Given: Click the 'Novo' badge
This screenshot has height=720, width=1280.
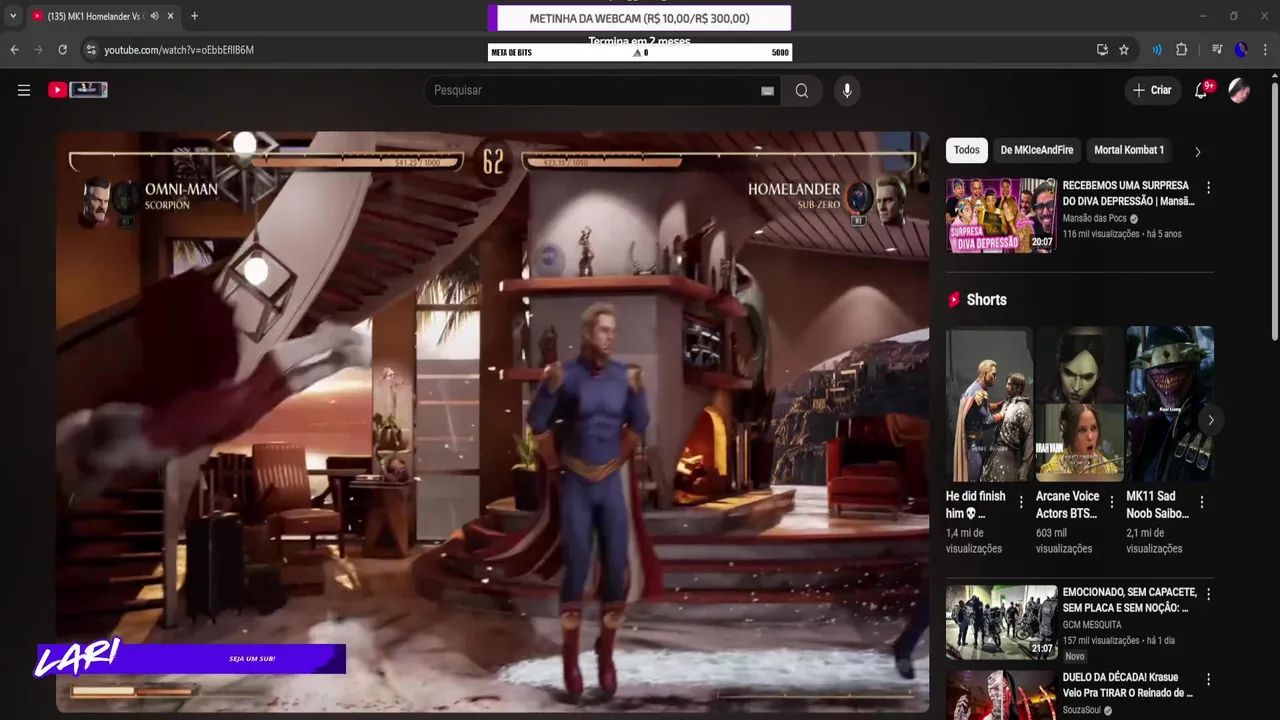Looking at the screenshot, I should coord(1075,657).
